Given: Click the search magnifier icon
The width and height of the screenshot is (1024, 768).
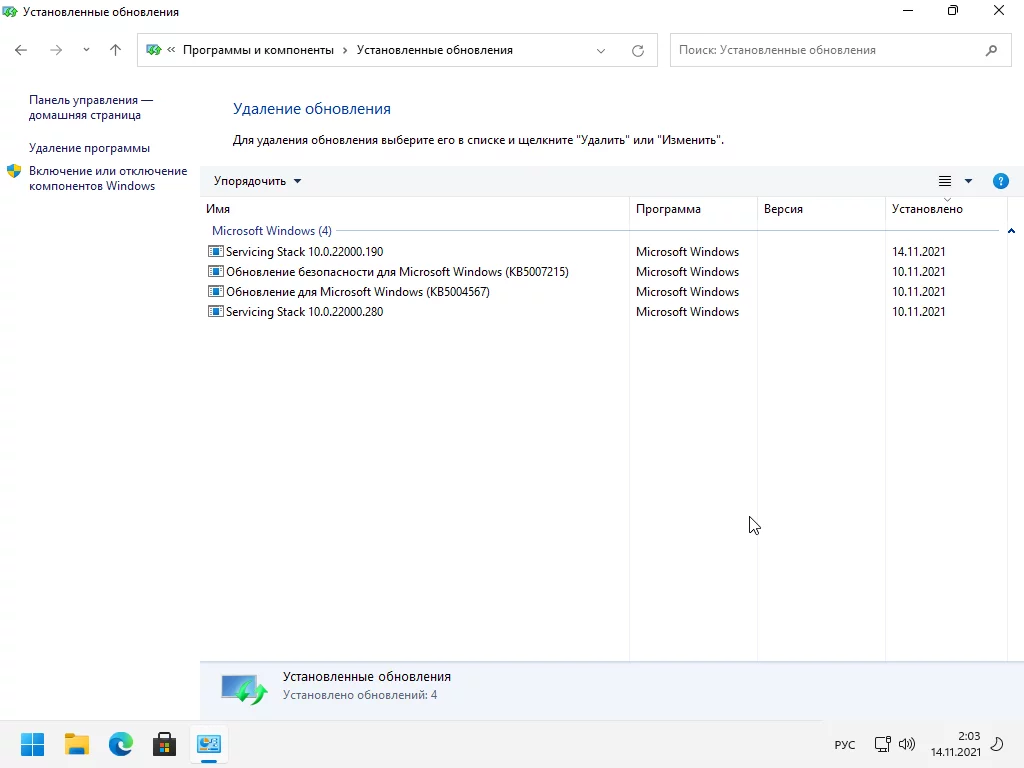Looking at the screenshot, I should tap(991, 50).
